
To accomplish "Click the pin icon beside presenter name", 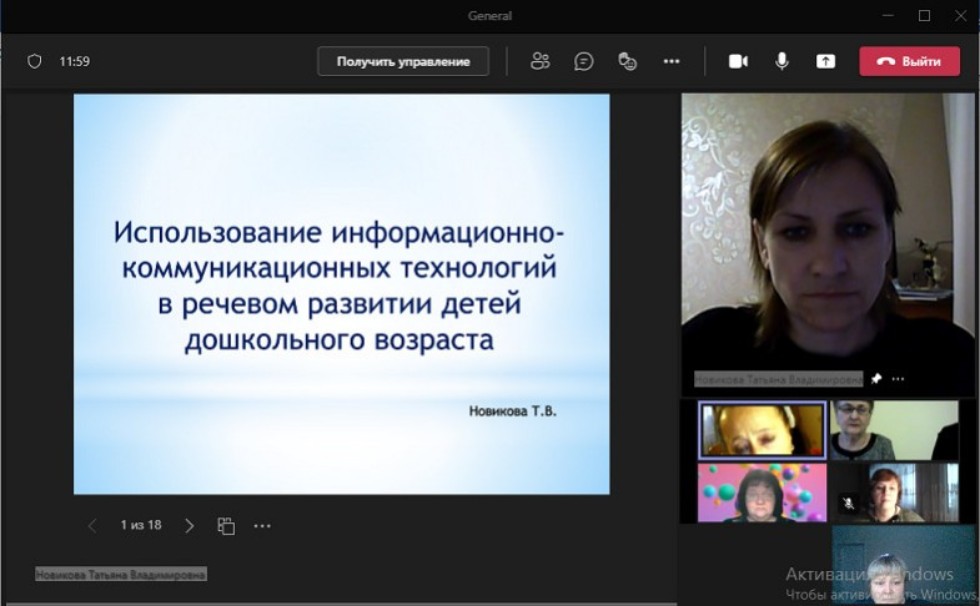I will coord(876,379).
